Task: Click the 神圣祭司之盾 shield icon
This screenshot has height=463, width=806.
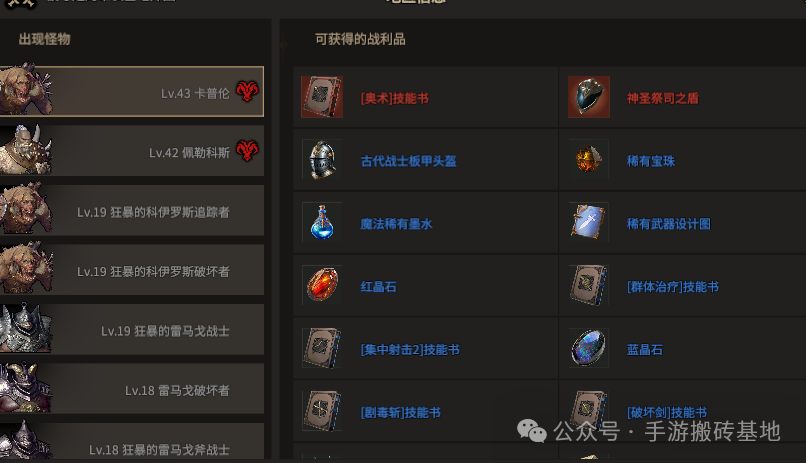Action: point(589,97)
